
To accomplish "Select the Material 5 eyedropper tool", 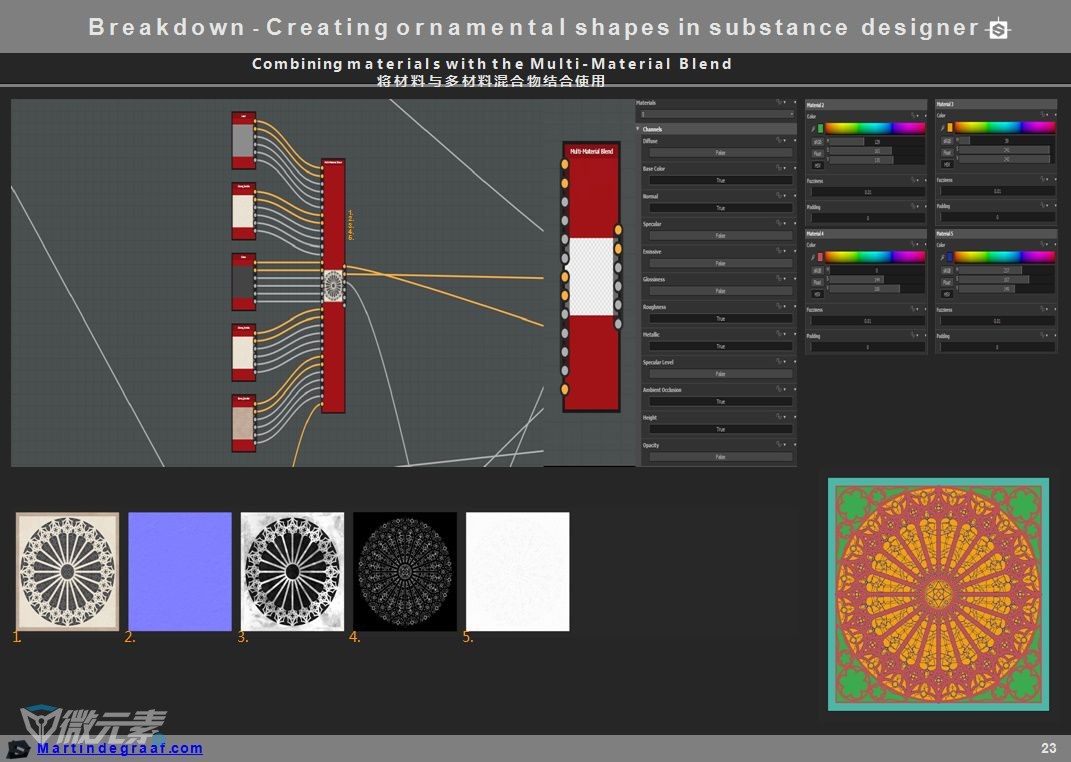I will (x=942, y=257).
